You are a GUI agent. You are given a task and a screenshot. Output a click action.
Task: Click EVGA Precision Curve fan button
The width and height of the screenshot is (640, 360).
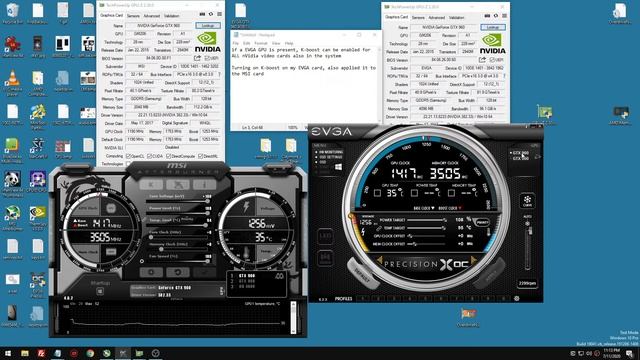click(527, 201)
